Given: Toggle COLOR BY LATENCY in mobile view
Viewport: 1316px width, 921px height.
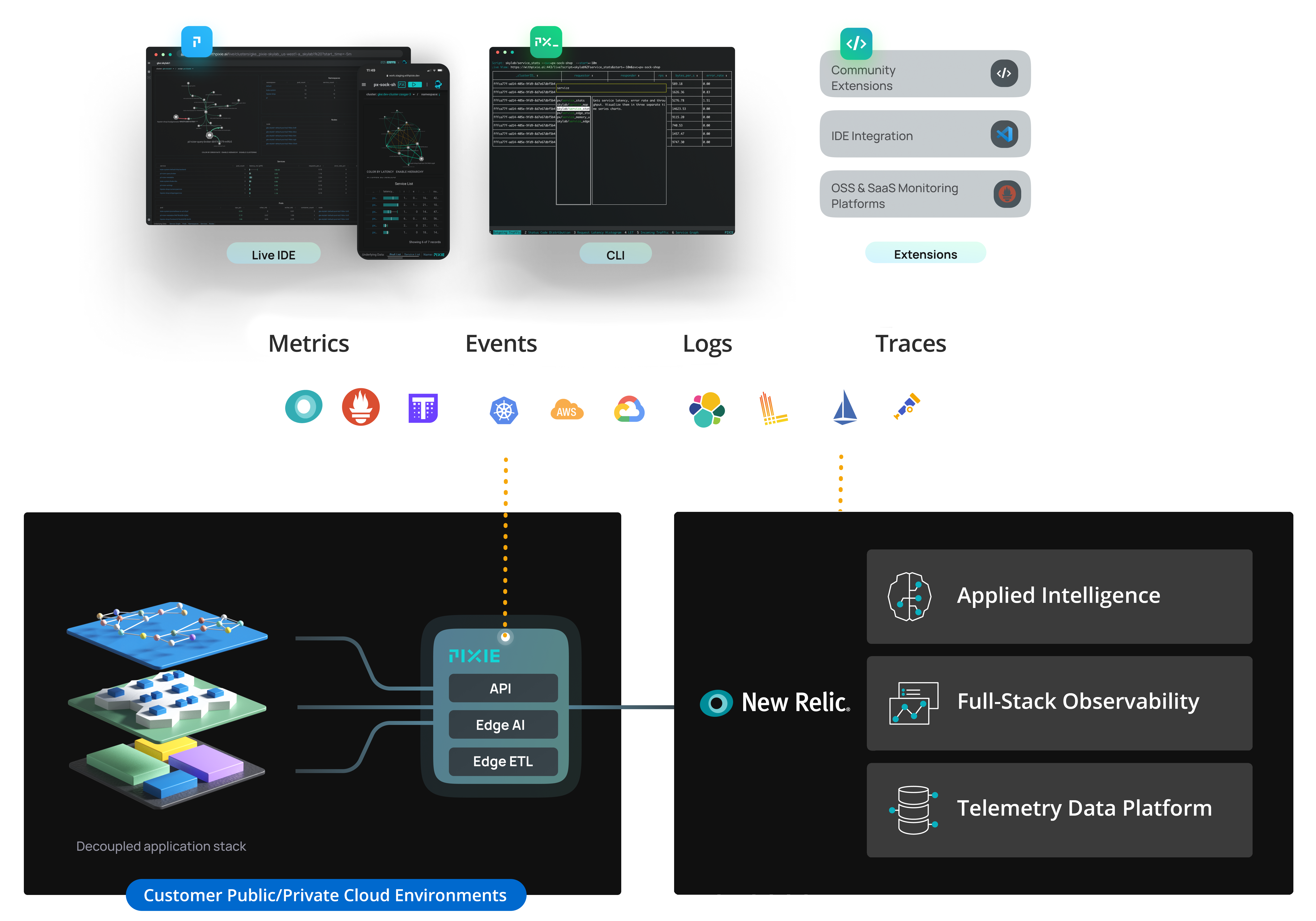Looking at the screenshot, I should pyautogui.click(x=380, y=172).
